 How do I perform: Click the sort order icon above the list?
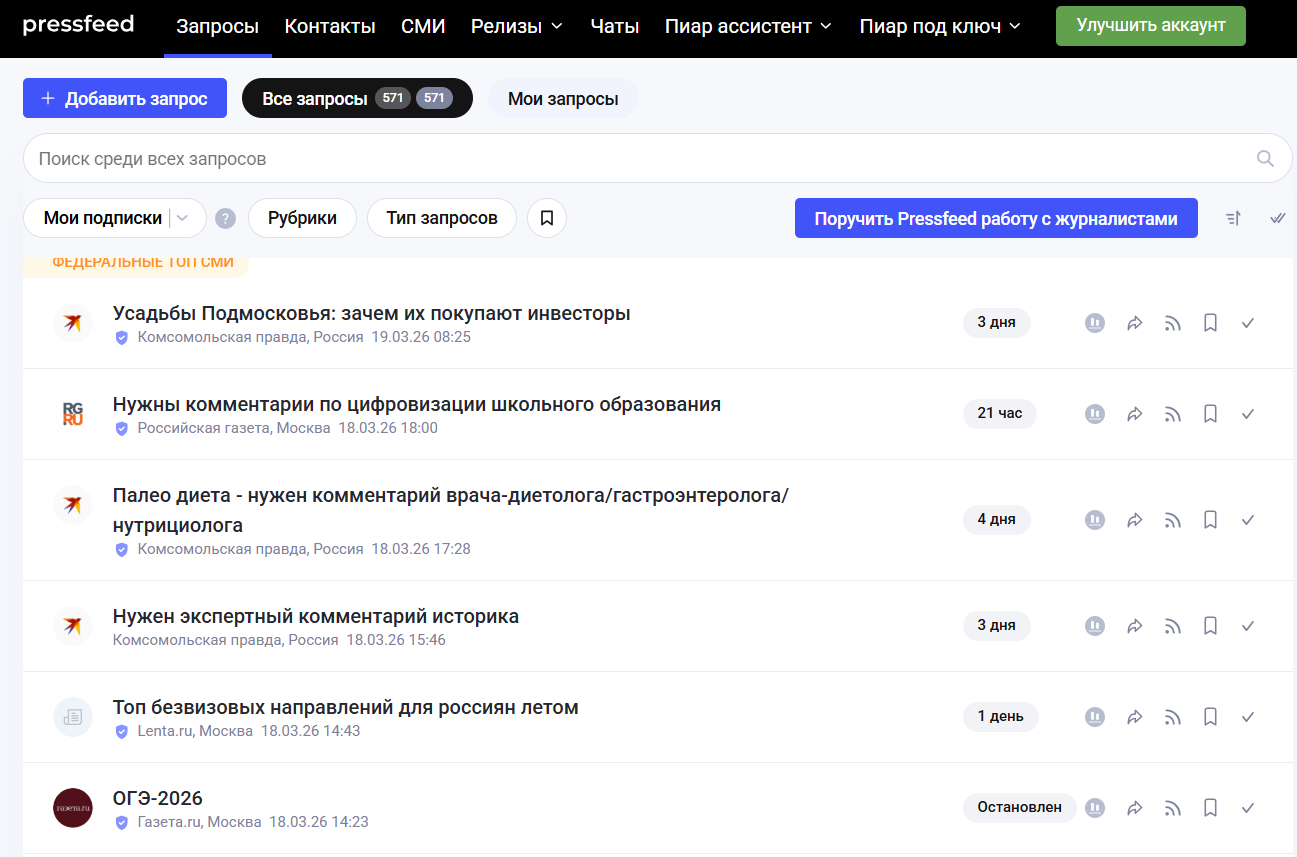click(1233, 218)
